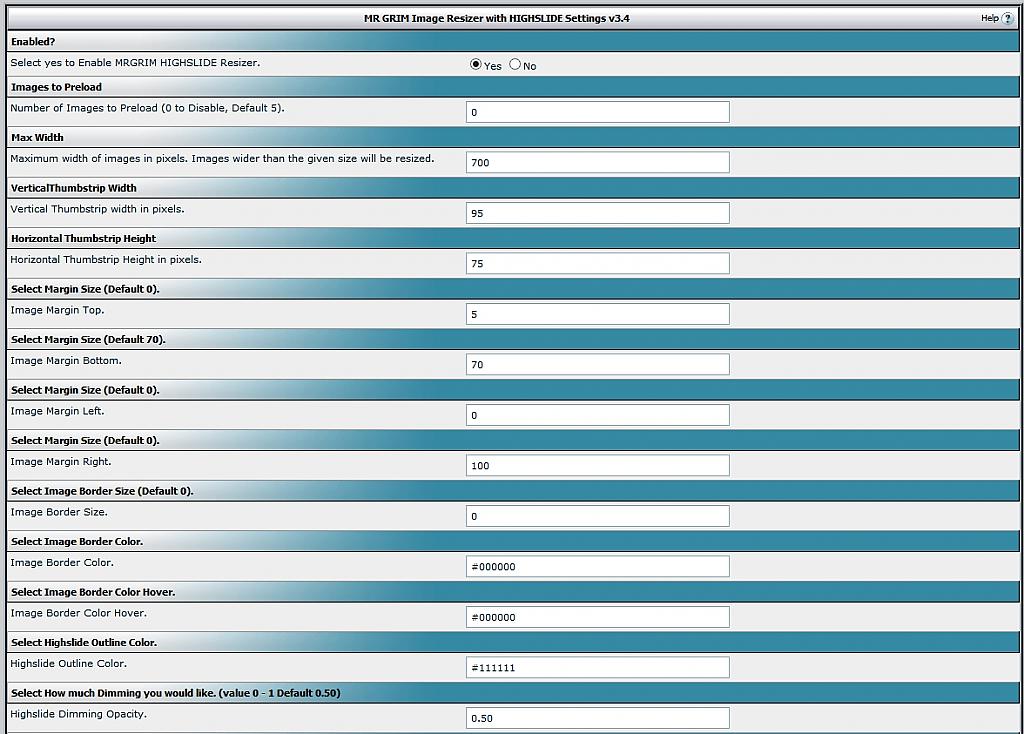Click the 'Number of Images to Preload' description
Image resolution: width=1024 pixels, height=734 pixels.
[148, 108]
